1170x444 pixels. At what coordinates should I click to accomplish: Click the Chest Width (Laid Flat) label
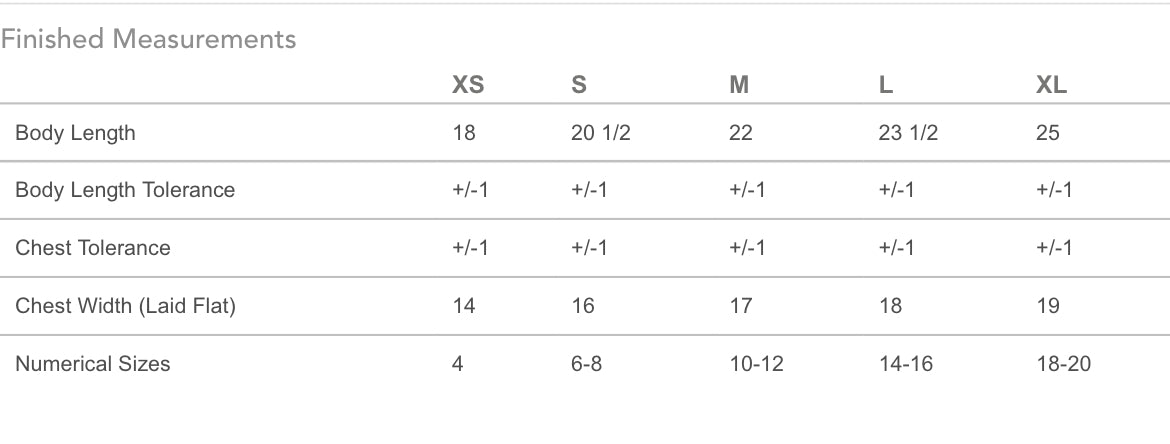125,306
